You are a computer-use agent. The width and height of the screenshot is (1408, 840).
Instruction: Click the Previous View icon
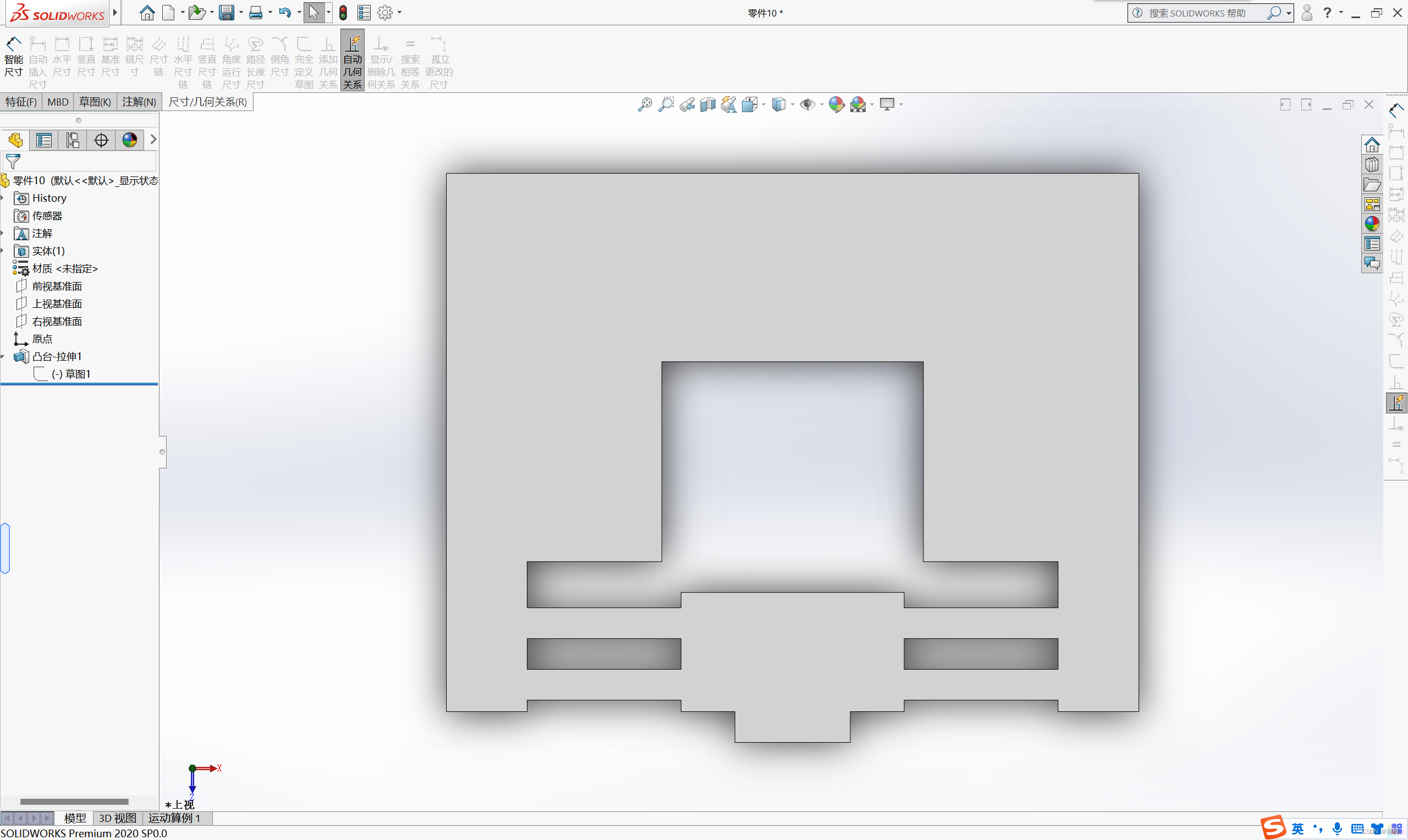[687, 104]
